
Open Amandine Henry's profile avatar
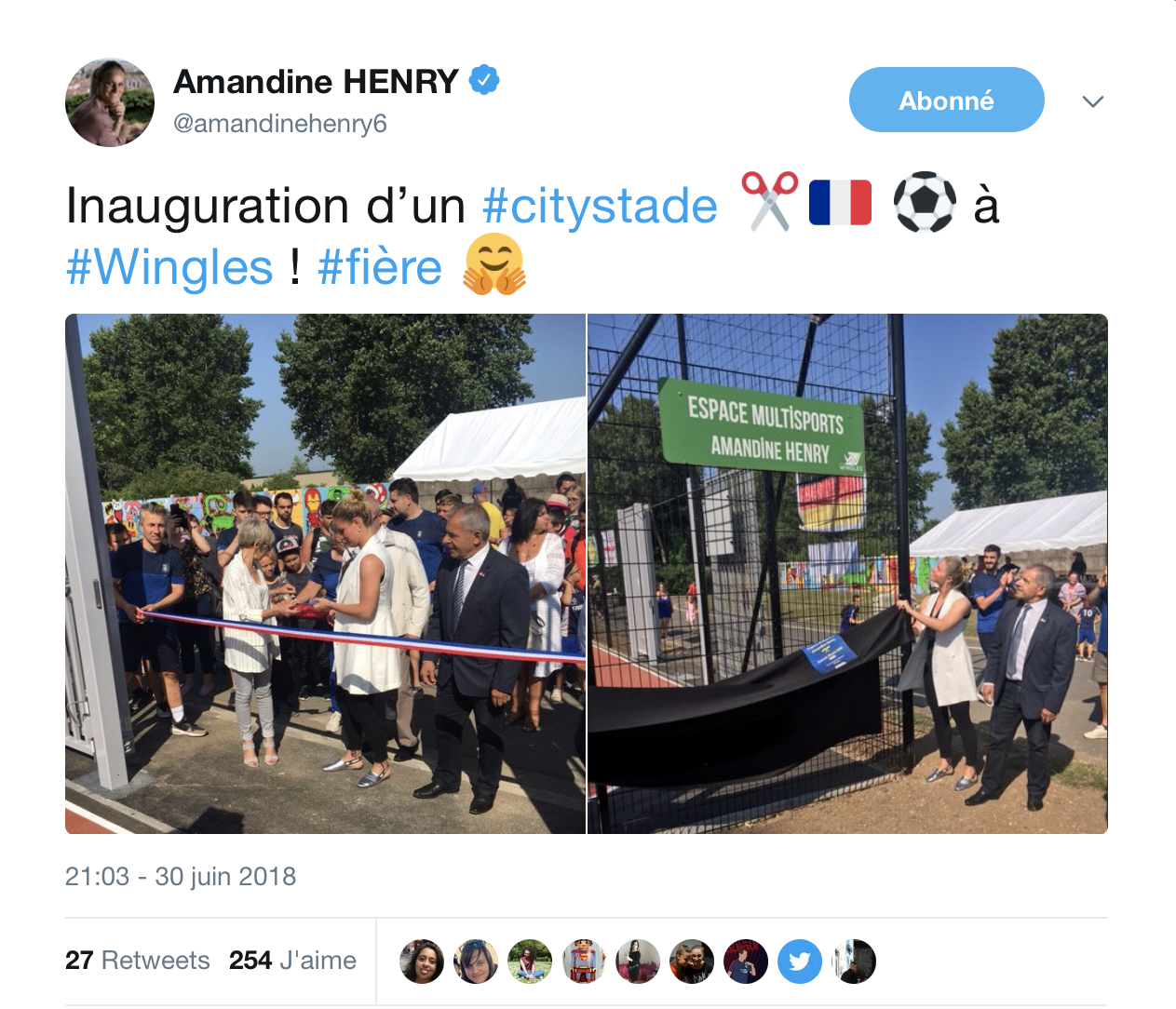110,102
